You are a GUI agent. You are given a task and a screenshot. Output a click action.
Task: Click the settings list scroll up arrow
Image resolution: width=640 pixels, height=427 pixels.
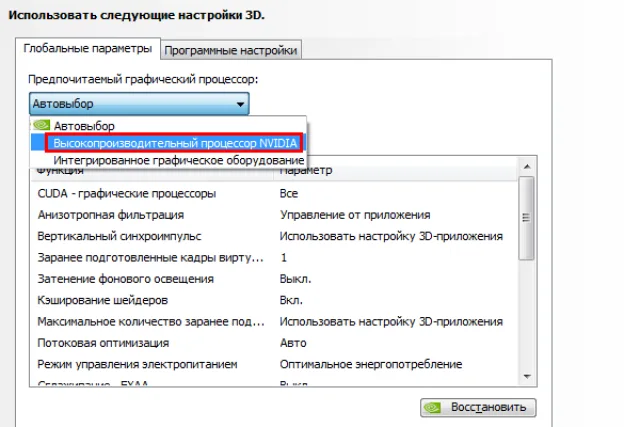click(x=527, y=166)
